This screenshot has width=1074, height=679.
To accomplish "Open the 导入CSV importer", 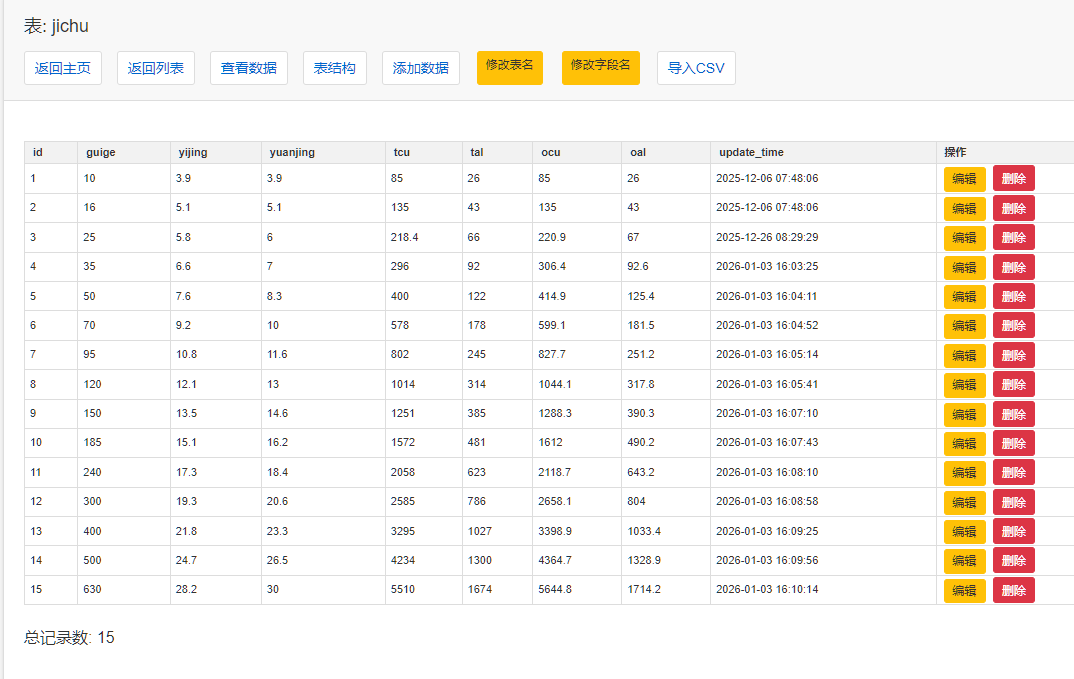I will [x=696, y=68].
